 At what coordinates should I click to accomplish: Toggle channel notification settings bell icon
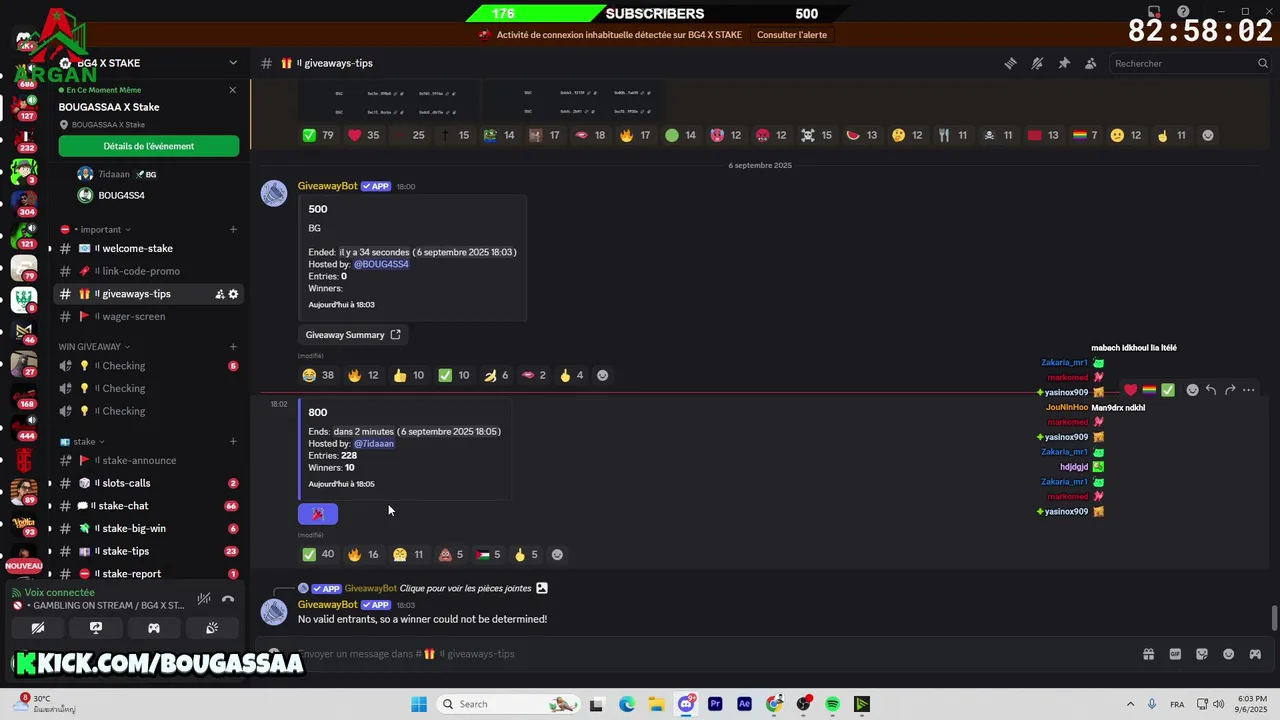[x=1037, y=63]
